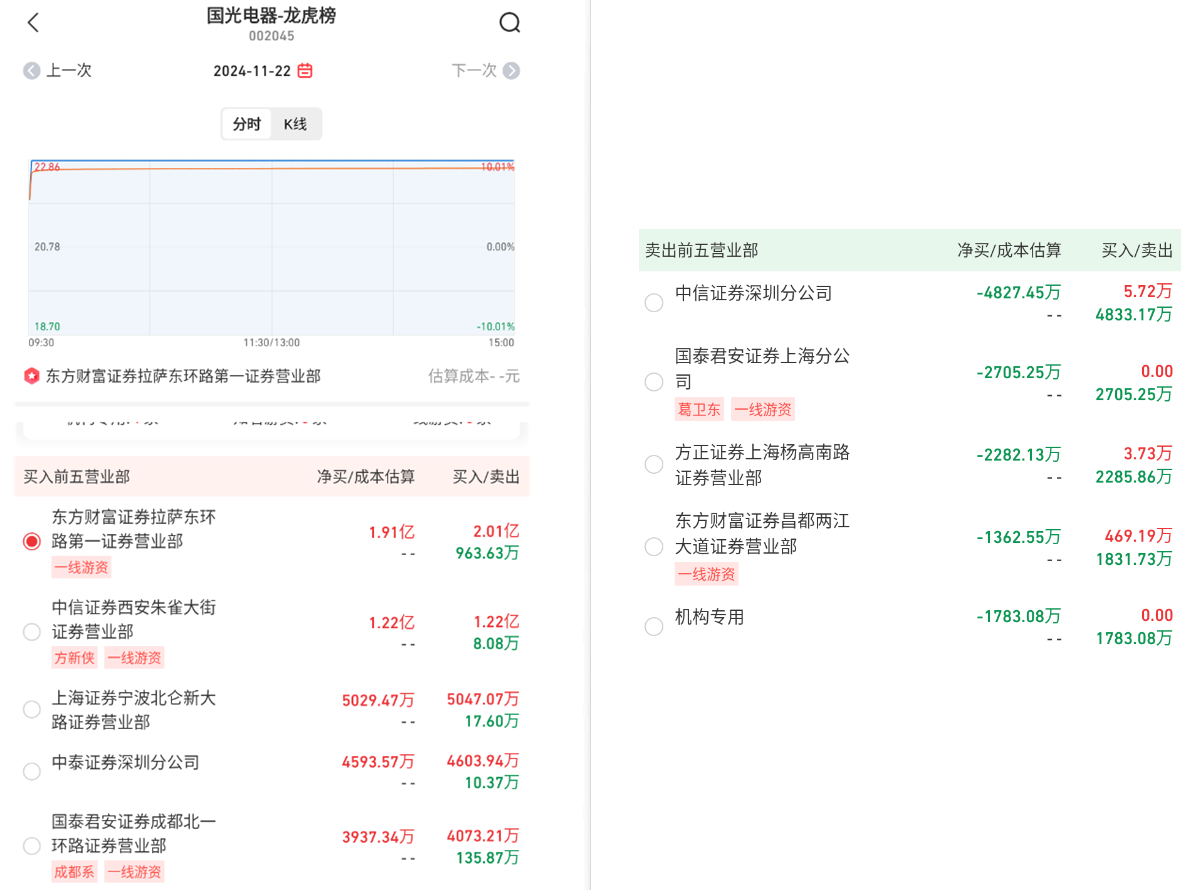Go to next record via right arrow icon

(511, 71)
